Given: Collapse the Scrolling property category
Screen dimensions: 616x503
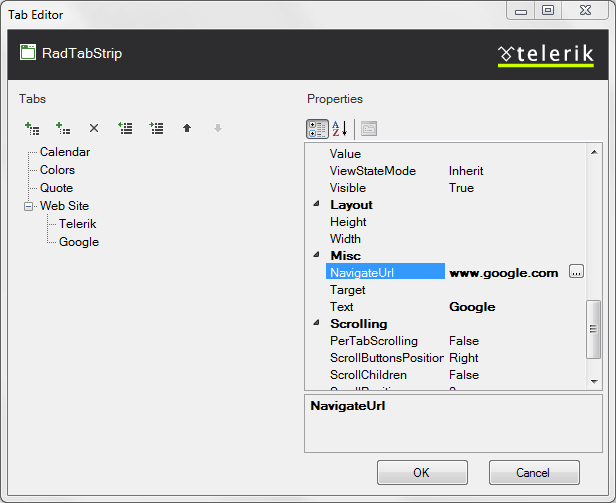Looking at the screenshot, I should [316, 324].
